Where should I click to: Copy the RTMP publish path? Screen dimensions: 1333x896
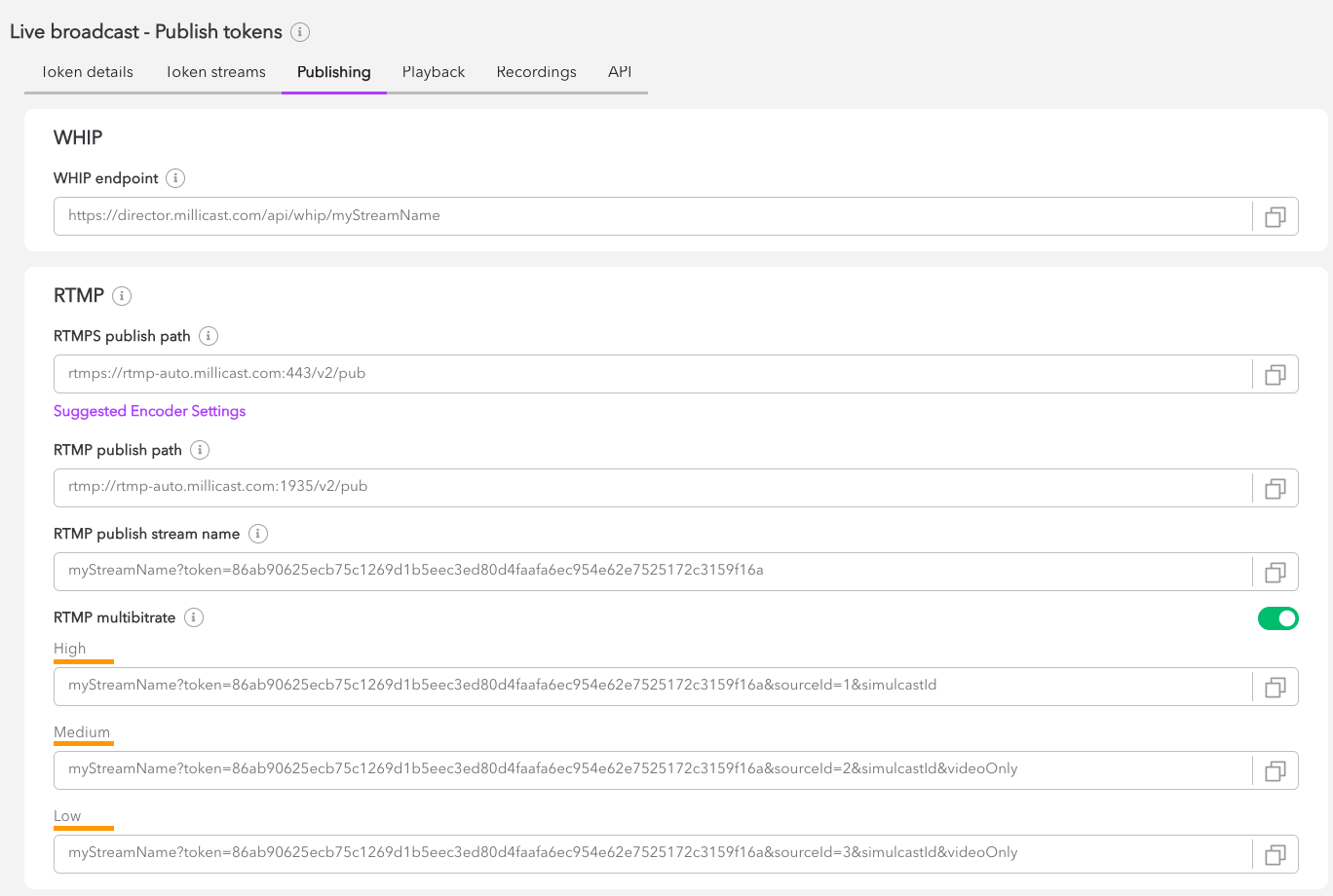[1275, 488]
